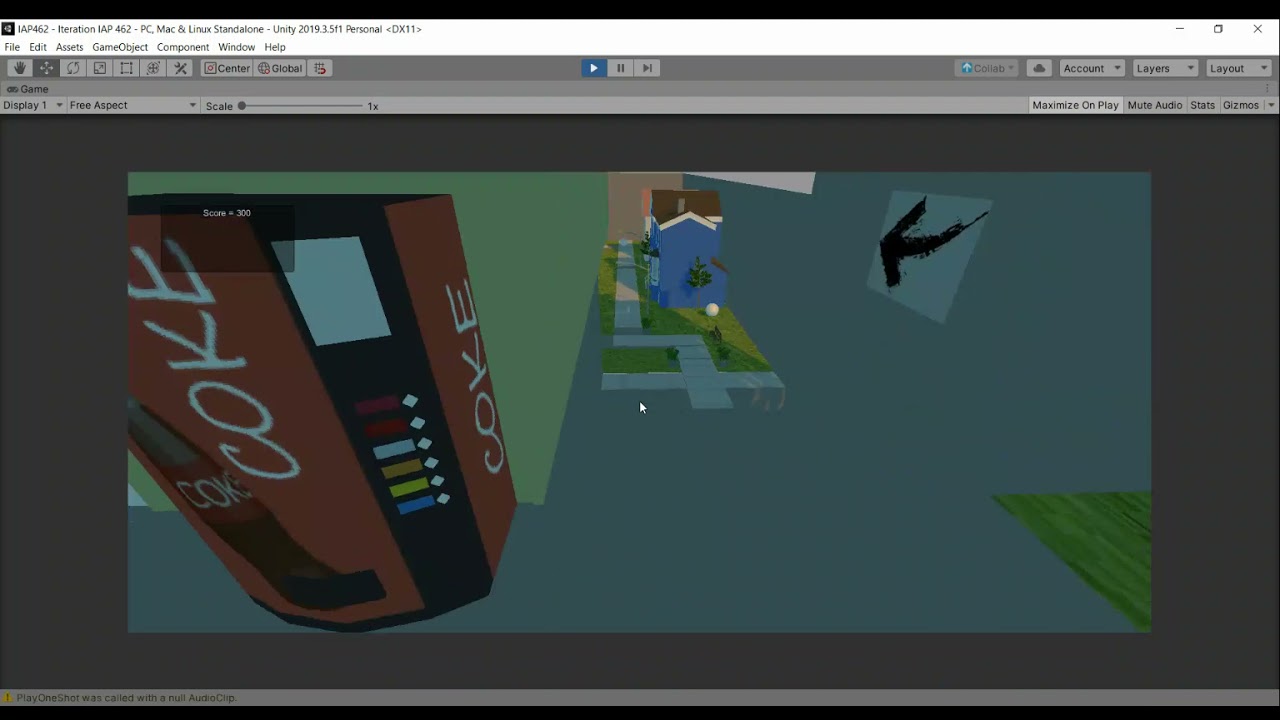
Task: Open the Component menu
Action: click(183, 47)
